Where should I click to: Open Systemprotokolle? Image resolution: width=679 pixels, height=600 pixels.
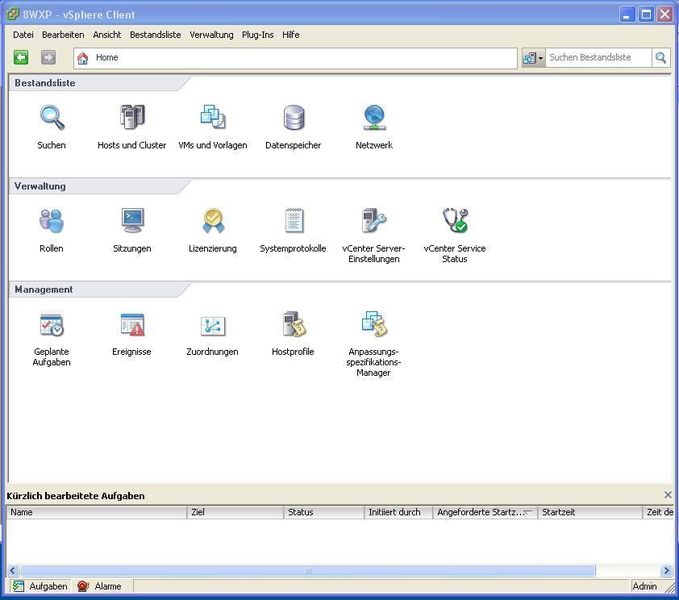pyautogui.click(x=294, y=221)
